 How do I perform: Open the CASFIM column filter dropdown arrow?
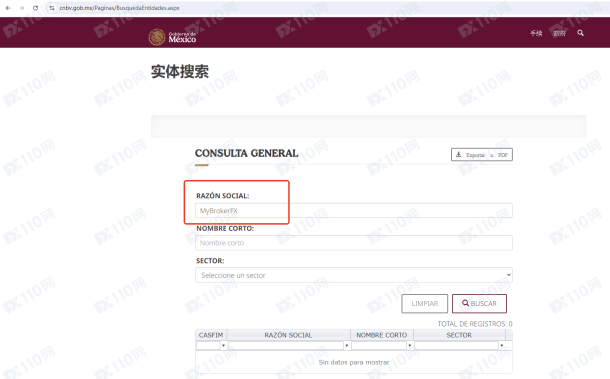pyautogui.click(x=223, y=346)
